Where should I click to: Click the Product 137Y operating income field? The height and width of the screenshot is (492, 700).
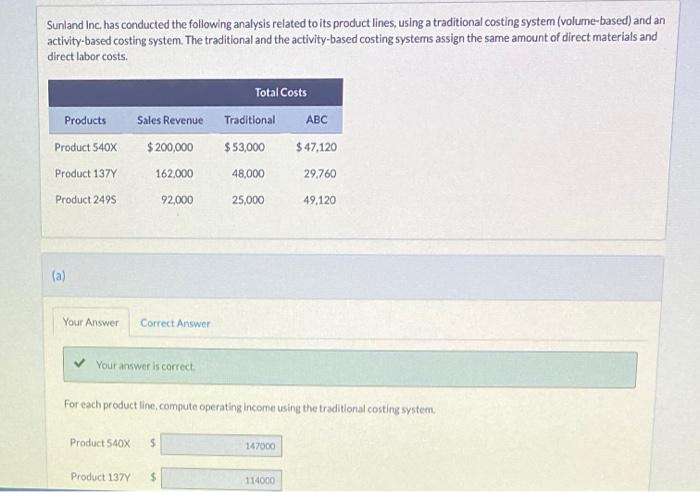click(221, 479)
